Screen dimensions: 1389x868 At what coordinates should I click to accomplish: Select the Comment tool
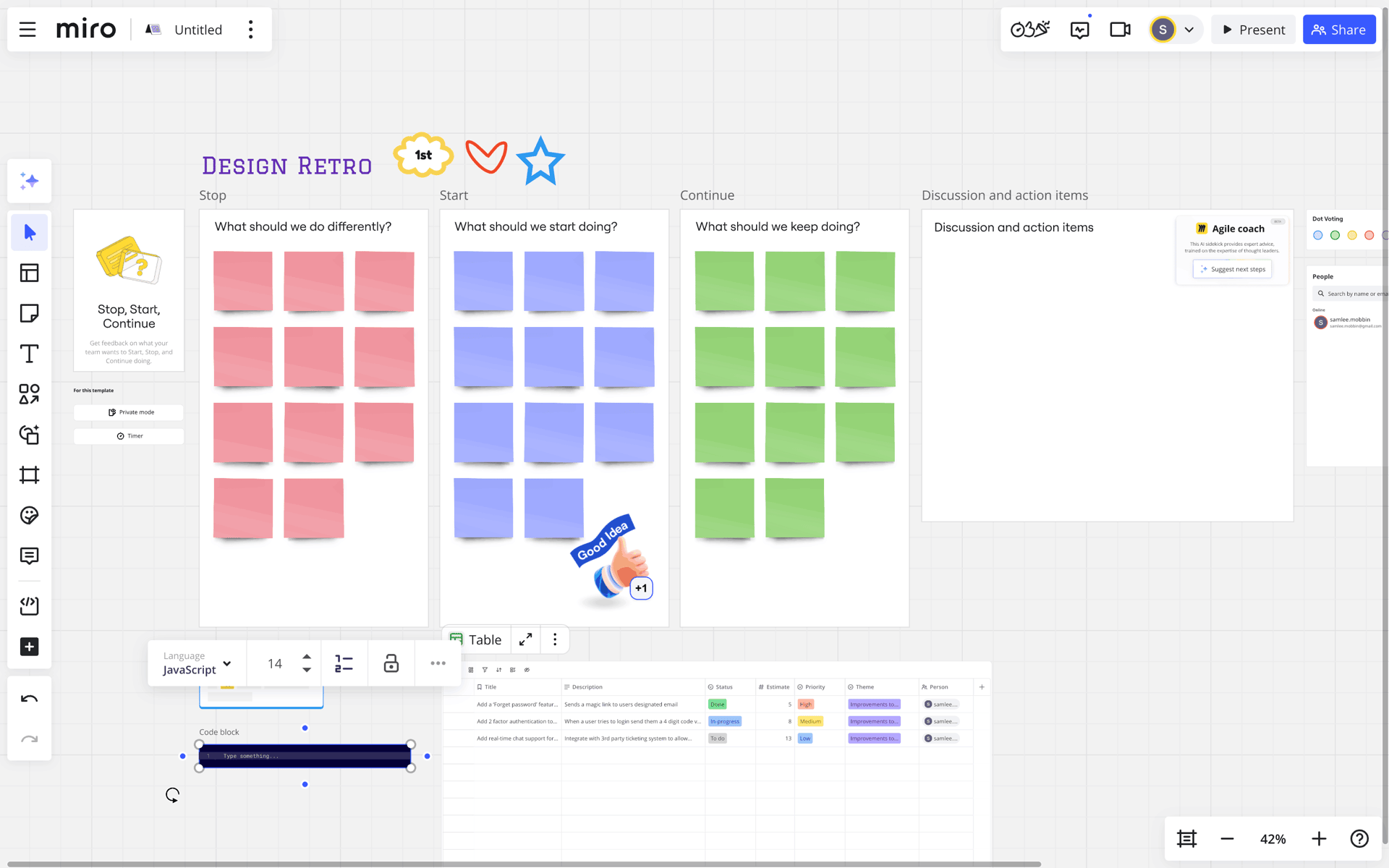29,556
